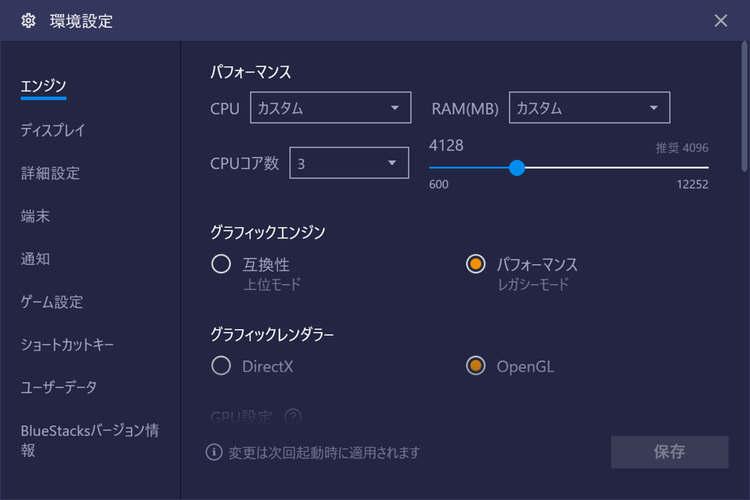Click the RAM slider handle
The image size is (750, 500).
tap(517, 167)
